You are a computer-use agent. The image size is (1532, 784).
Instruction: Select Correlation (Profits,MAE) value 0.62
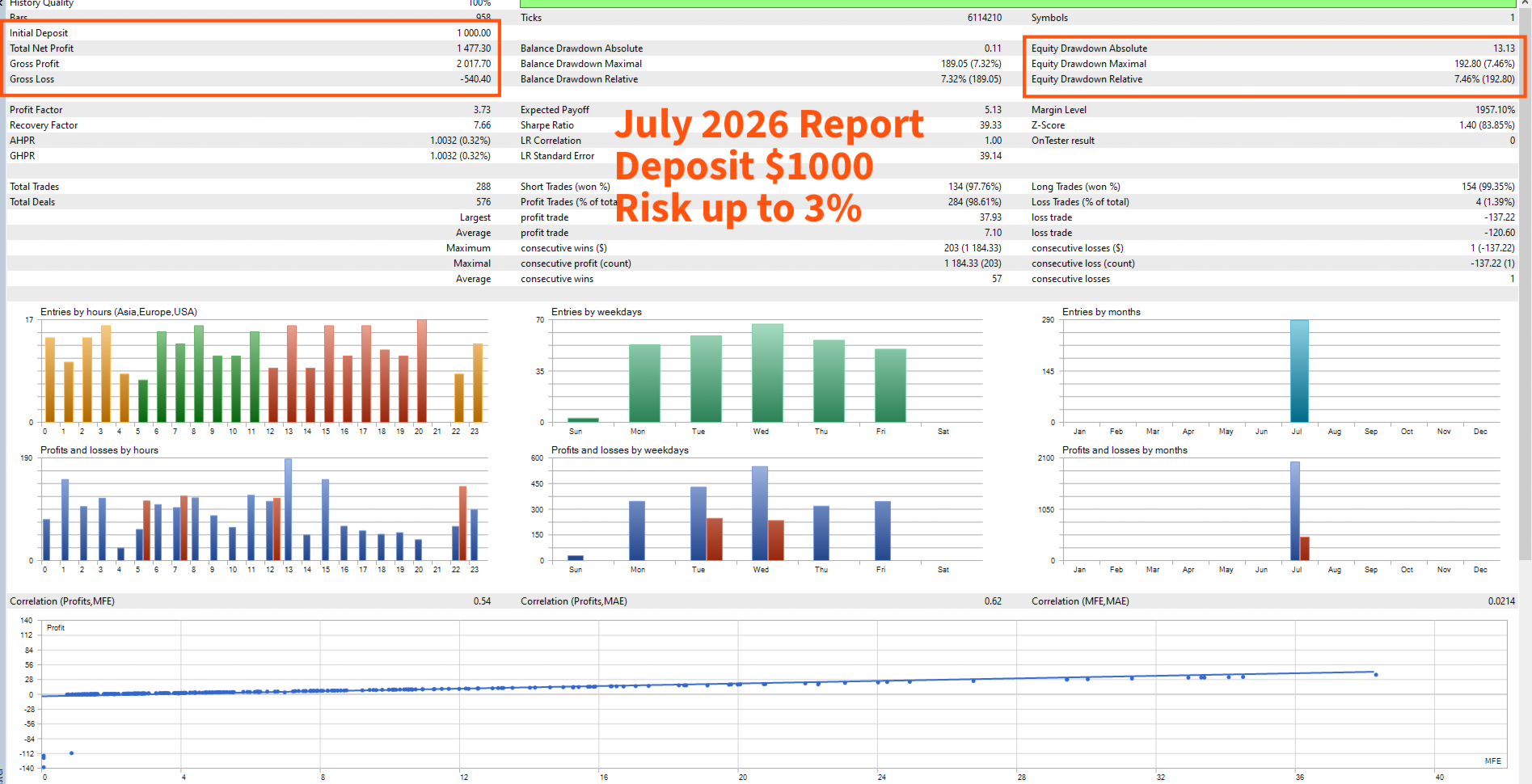(993, 601)
